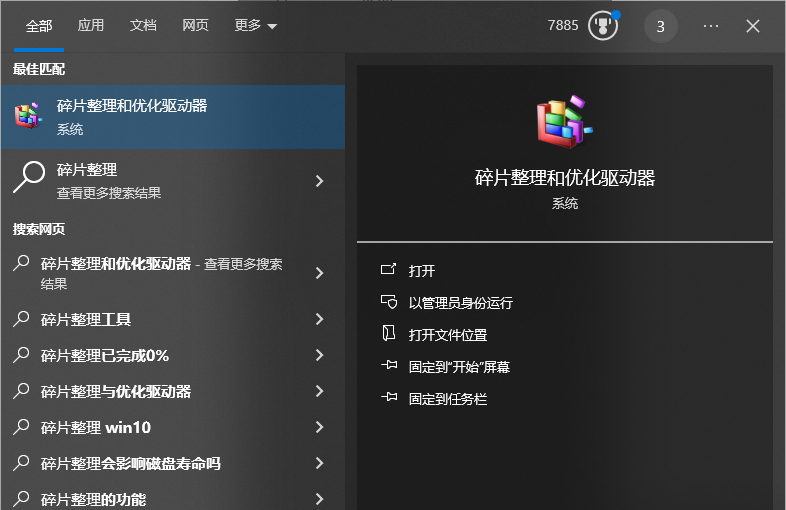Select suggestion text 碎片整理与优化驱动器
Viewport: 786px width, 510px height.
[116, 392]
